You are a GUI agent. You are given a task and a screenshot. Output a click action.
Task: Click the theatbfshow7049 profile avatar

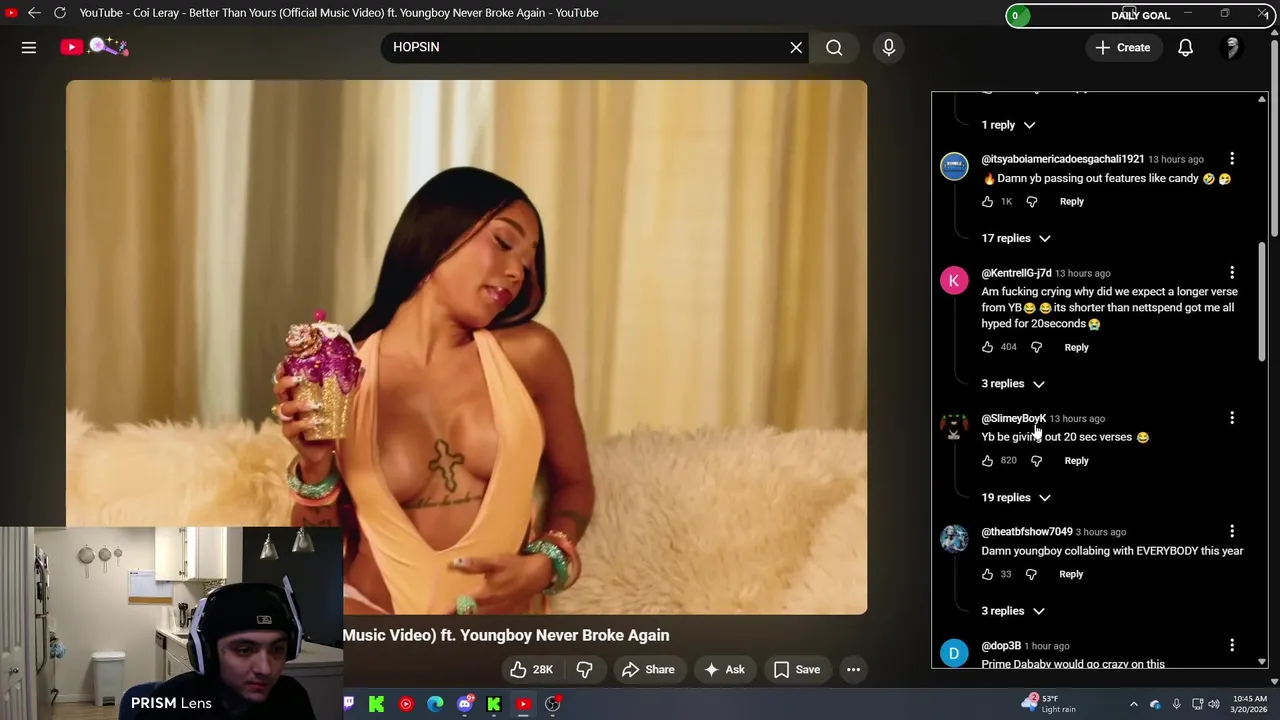(x=954, y=540)
